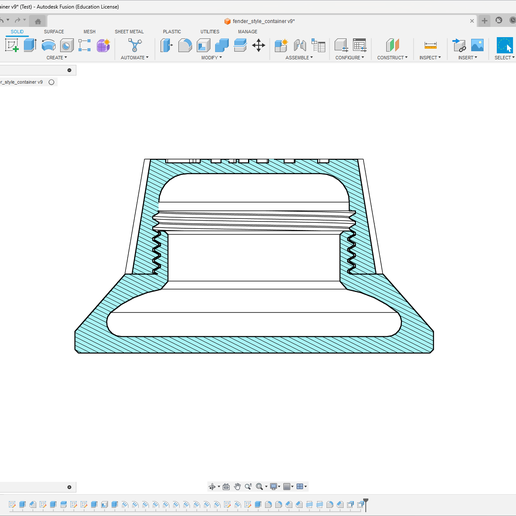Select the Rectangular Pattern tool

84,45
